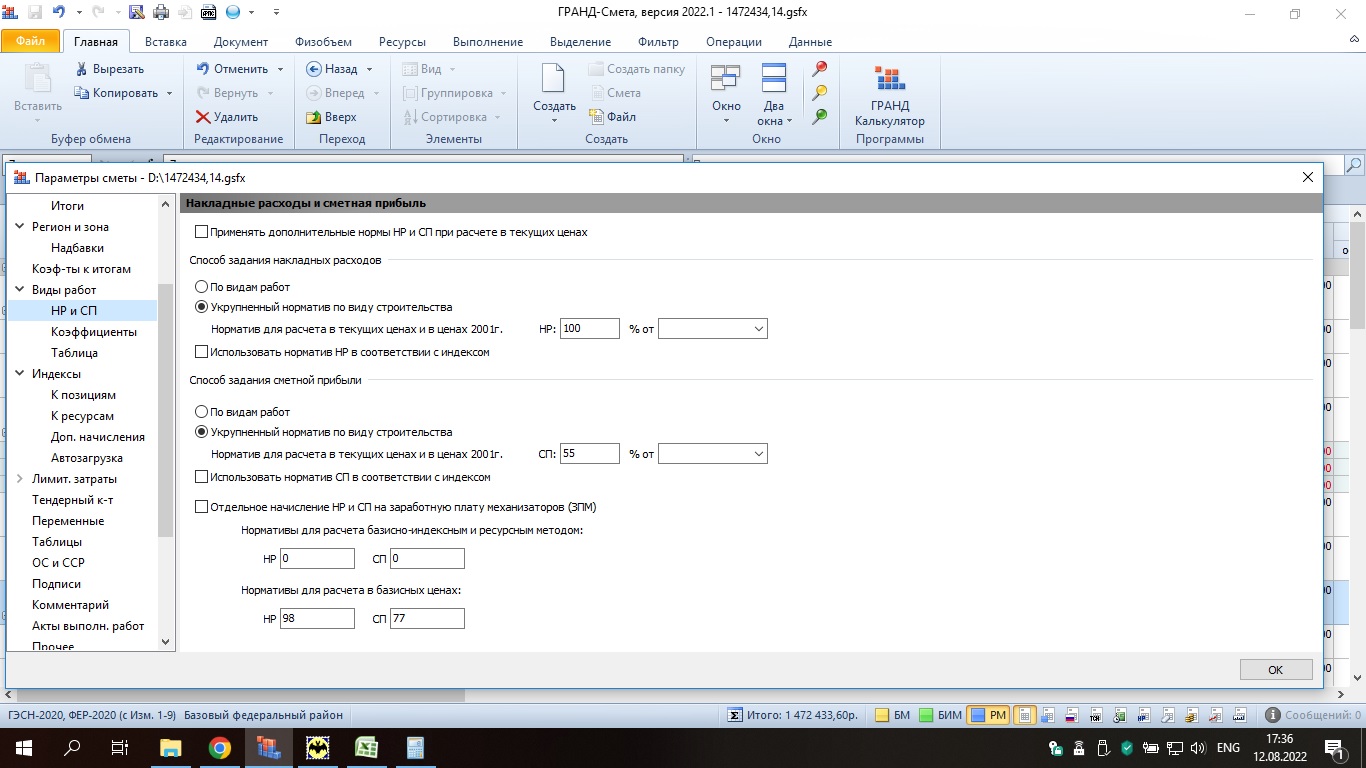Switch to the Физобъем ribbon tab
1366x768 pixels.
click(x=324, y=42)
